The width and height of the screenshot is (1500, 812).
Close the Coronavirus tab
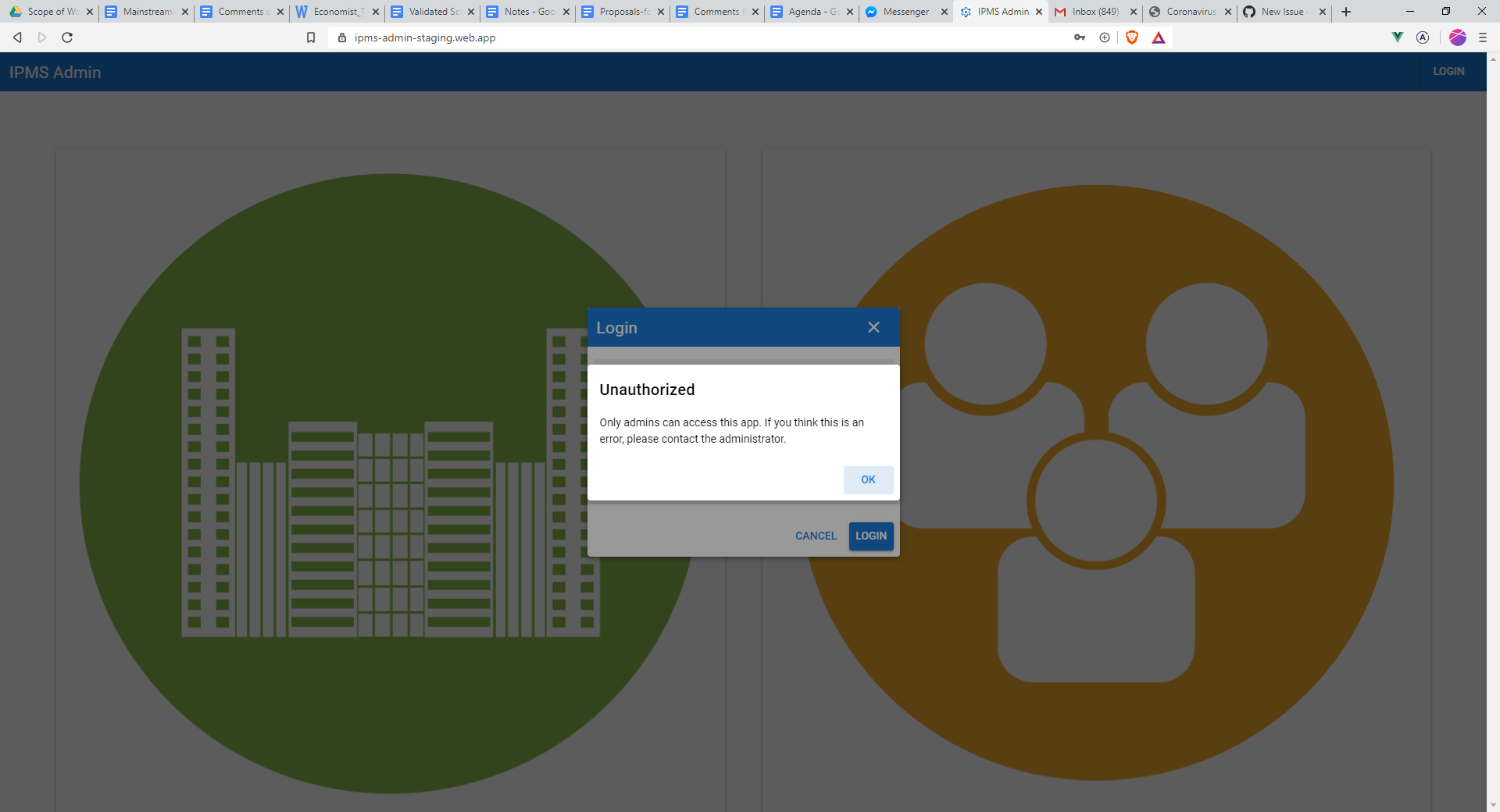click(x=1228, y=12)
